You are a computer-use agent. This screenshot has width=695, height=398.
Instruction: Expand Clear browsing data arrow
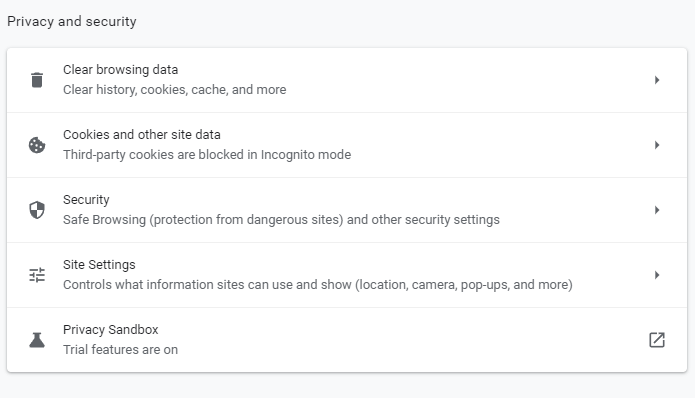[657, 80]
